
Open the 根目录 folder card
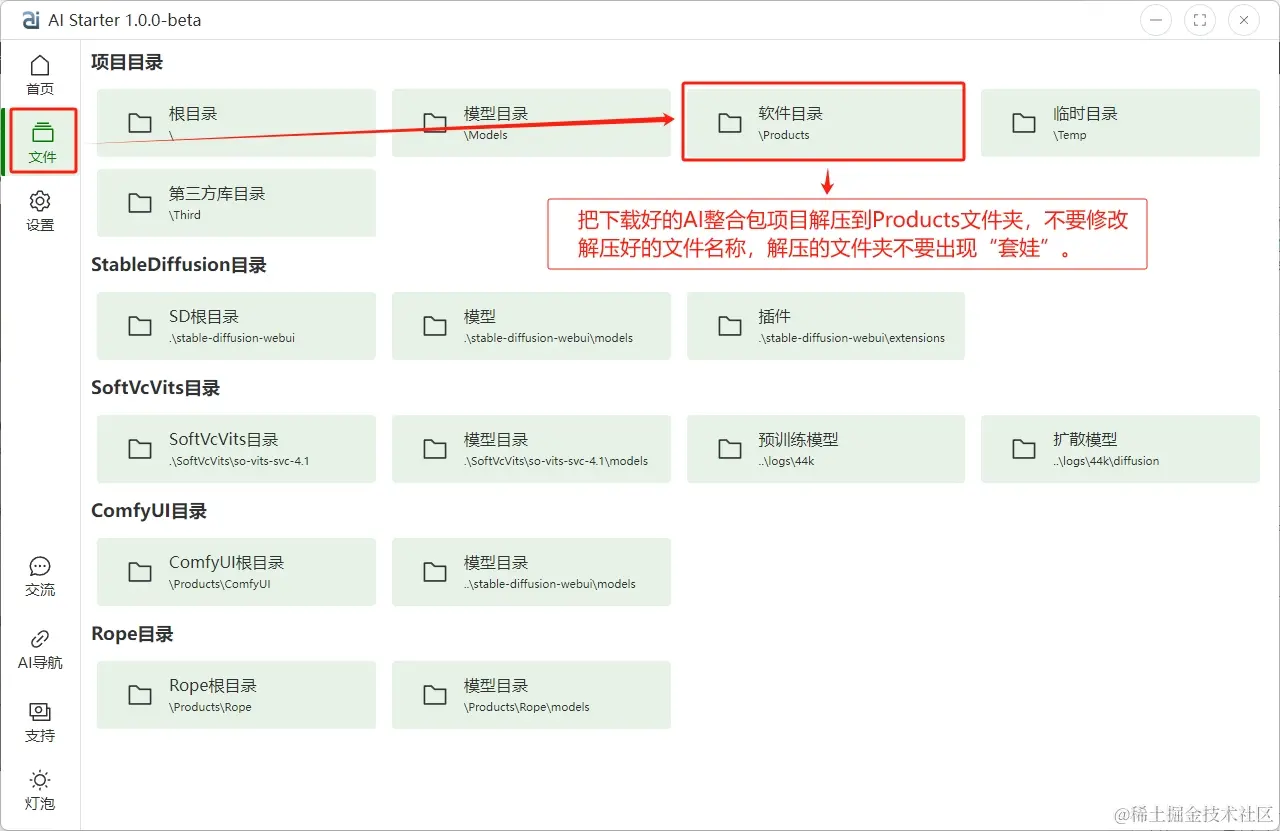tap(235, 122)
